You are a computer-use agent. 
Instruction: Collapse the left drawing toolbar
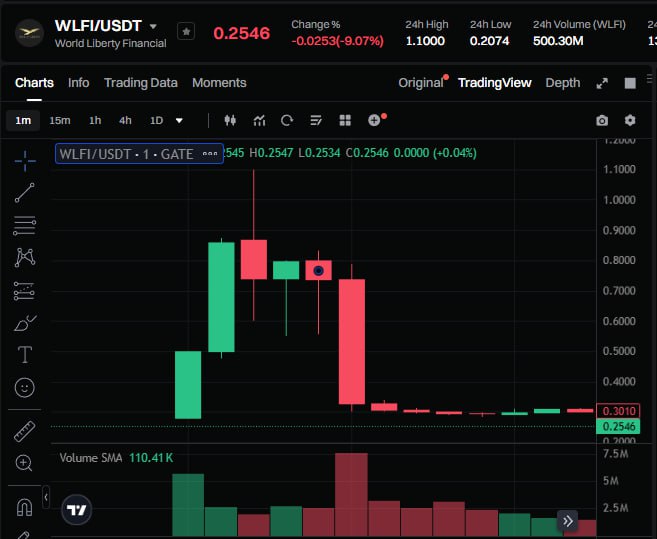[46, 498]
